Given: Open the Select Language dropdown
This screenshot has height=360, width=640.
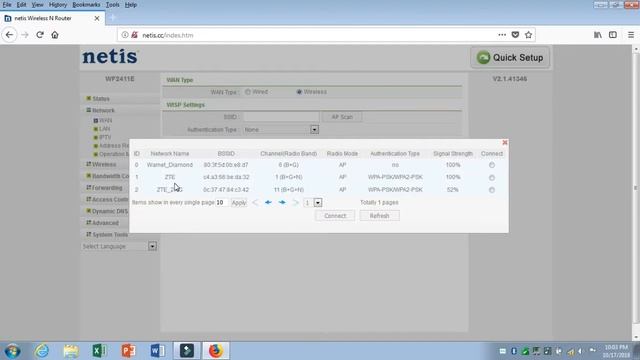Looking at the screenshot, I should coord(152,247).
